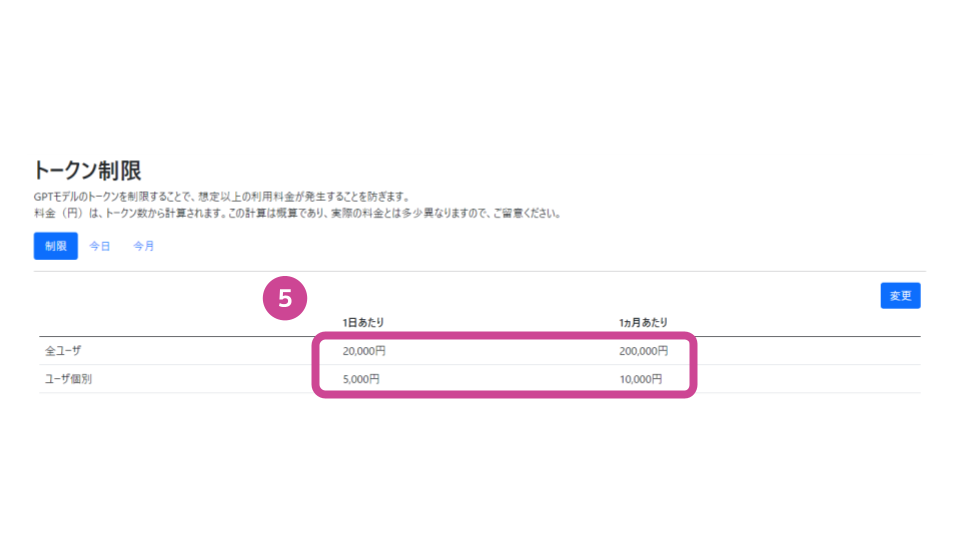
Task: Click the 10,000円 per-user monthly value
Action: click(640, 379)
